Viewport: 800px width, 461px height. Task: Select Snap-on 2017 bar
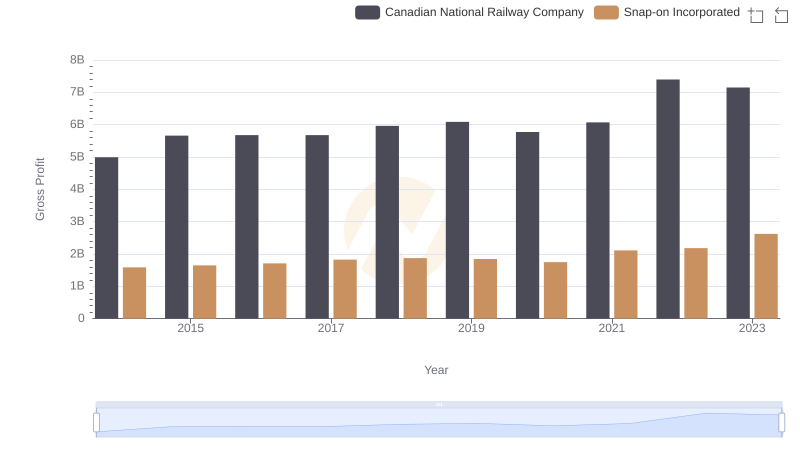click(345, 289)
